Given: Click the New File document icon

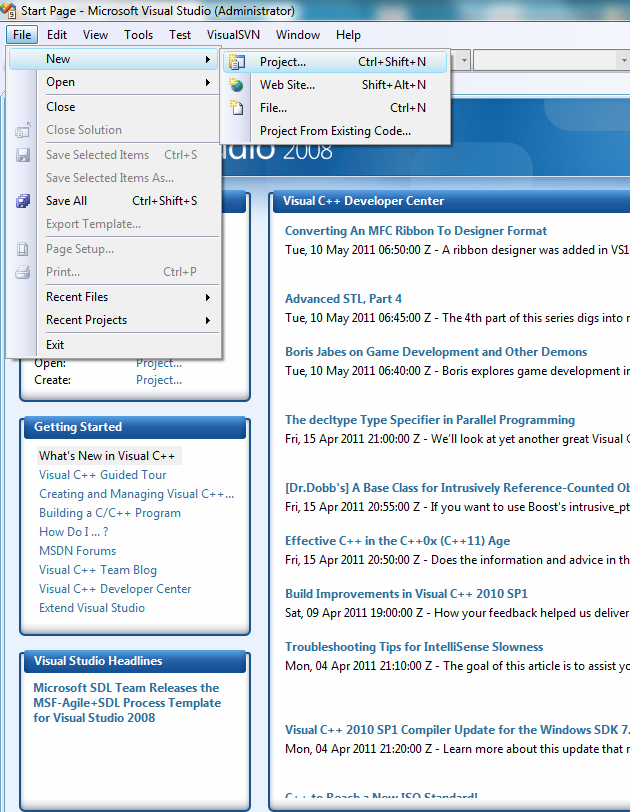Looking at the screenshot, I should coord(237,108).
